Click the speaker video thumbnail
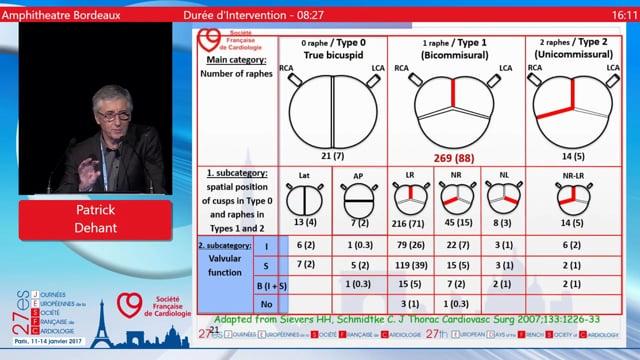Screen dimensions: 640x360 coord(96,108)
